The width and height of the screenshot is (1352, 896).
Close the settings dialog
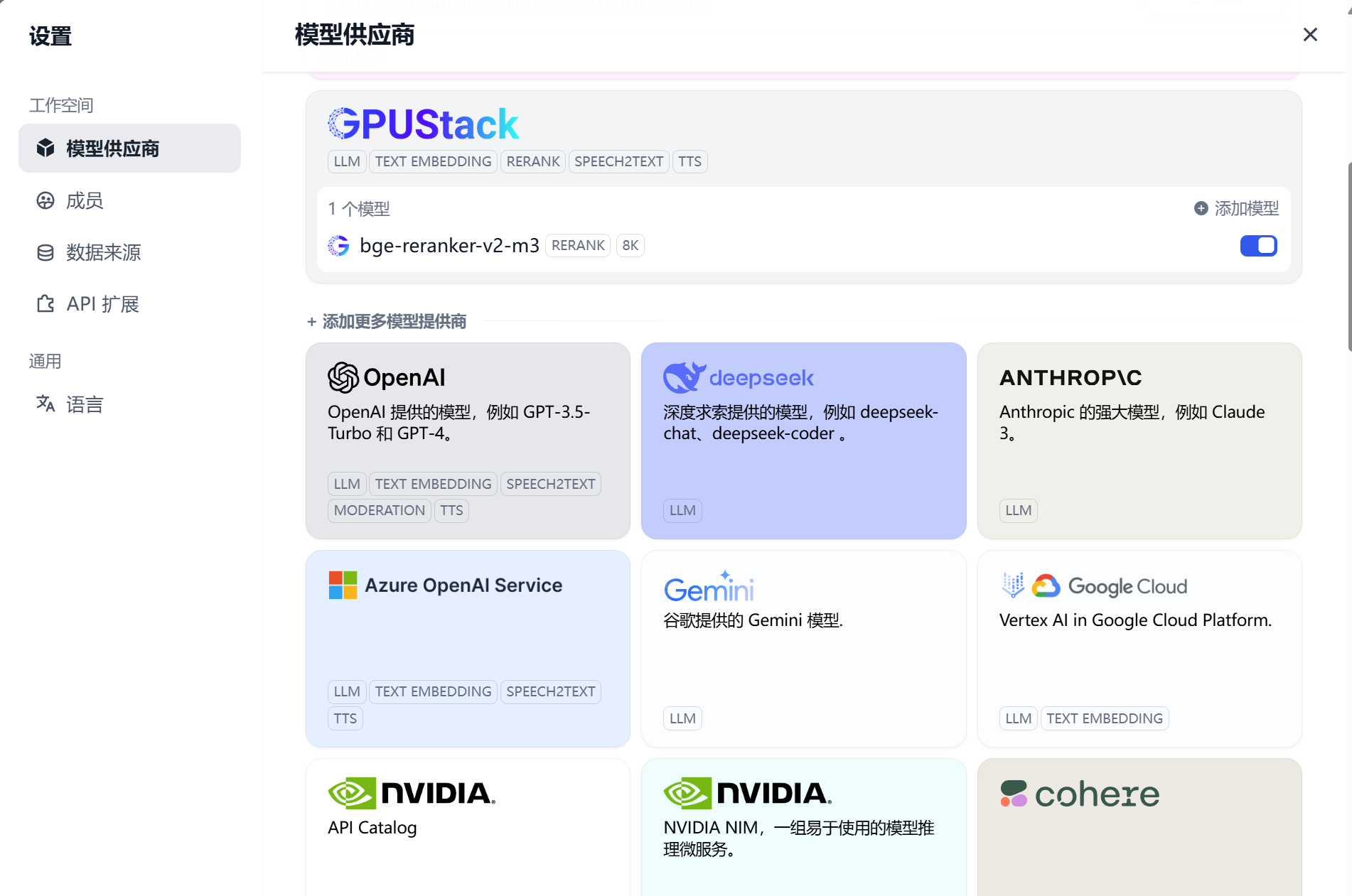coord(1310,34)
